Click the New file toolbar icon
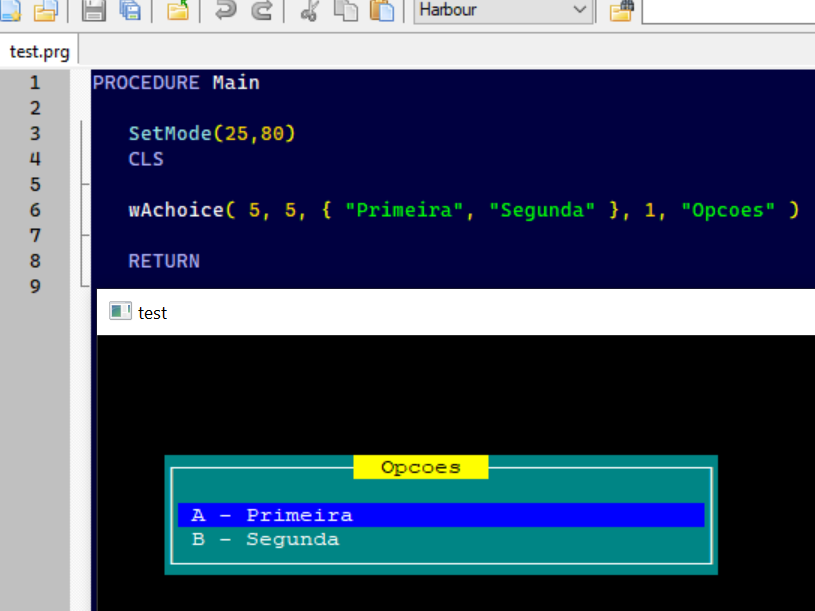The width and height of the screenshot is (815, 611). click(x=10, y=10)
